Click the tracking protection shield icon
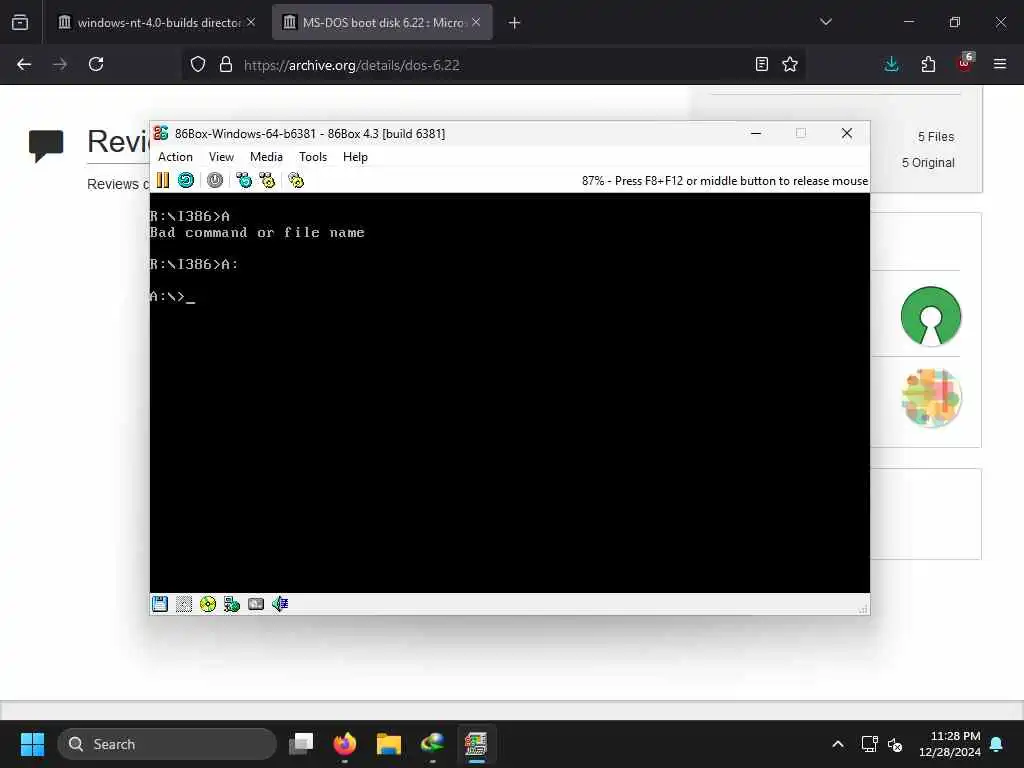The width and height of the screenshot is (1024, 768). (198, 64)
